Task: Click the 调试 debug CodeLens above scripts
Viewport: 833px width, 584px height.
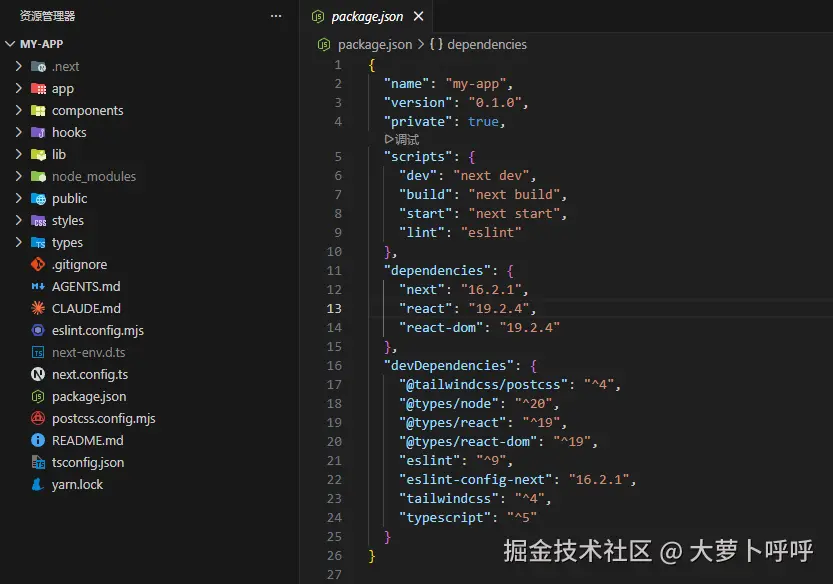Action: click(402, 139)
